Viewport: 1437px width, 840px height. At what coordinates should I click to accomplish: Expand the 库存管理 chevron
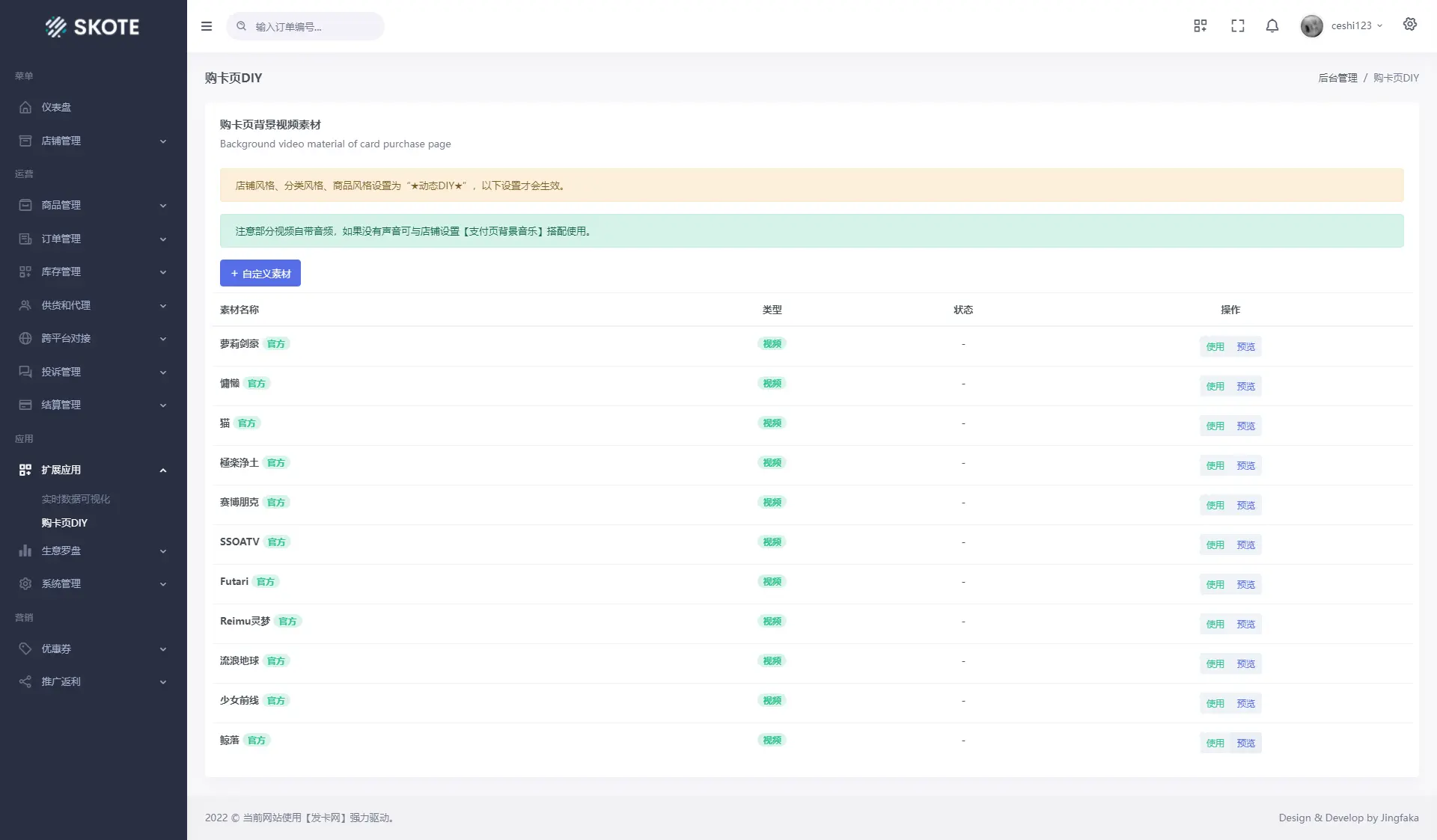pyautogui.click(x=163, y=272)
